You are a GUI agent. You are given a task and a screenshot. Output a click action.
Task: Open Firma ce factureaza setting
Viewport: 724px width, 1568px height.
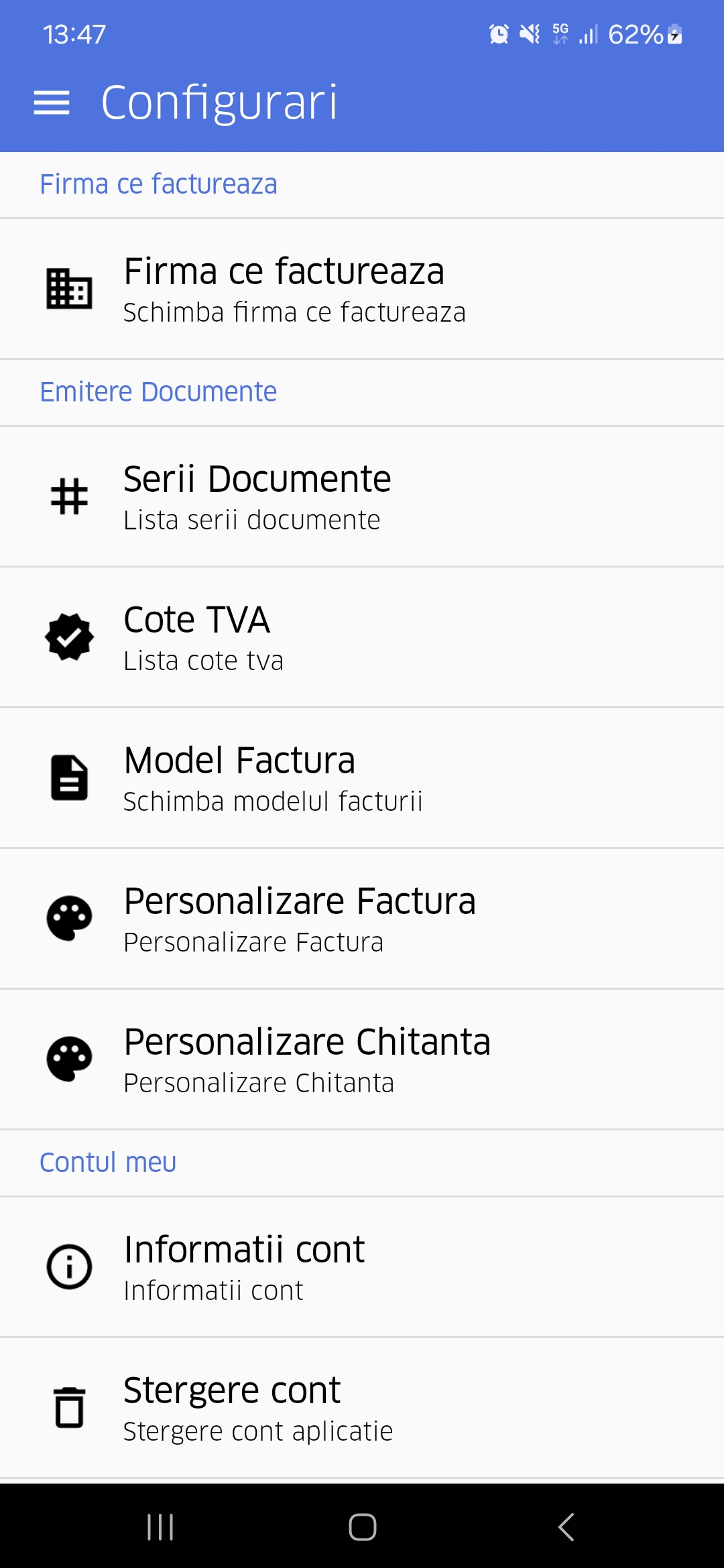tap(362, 289)
